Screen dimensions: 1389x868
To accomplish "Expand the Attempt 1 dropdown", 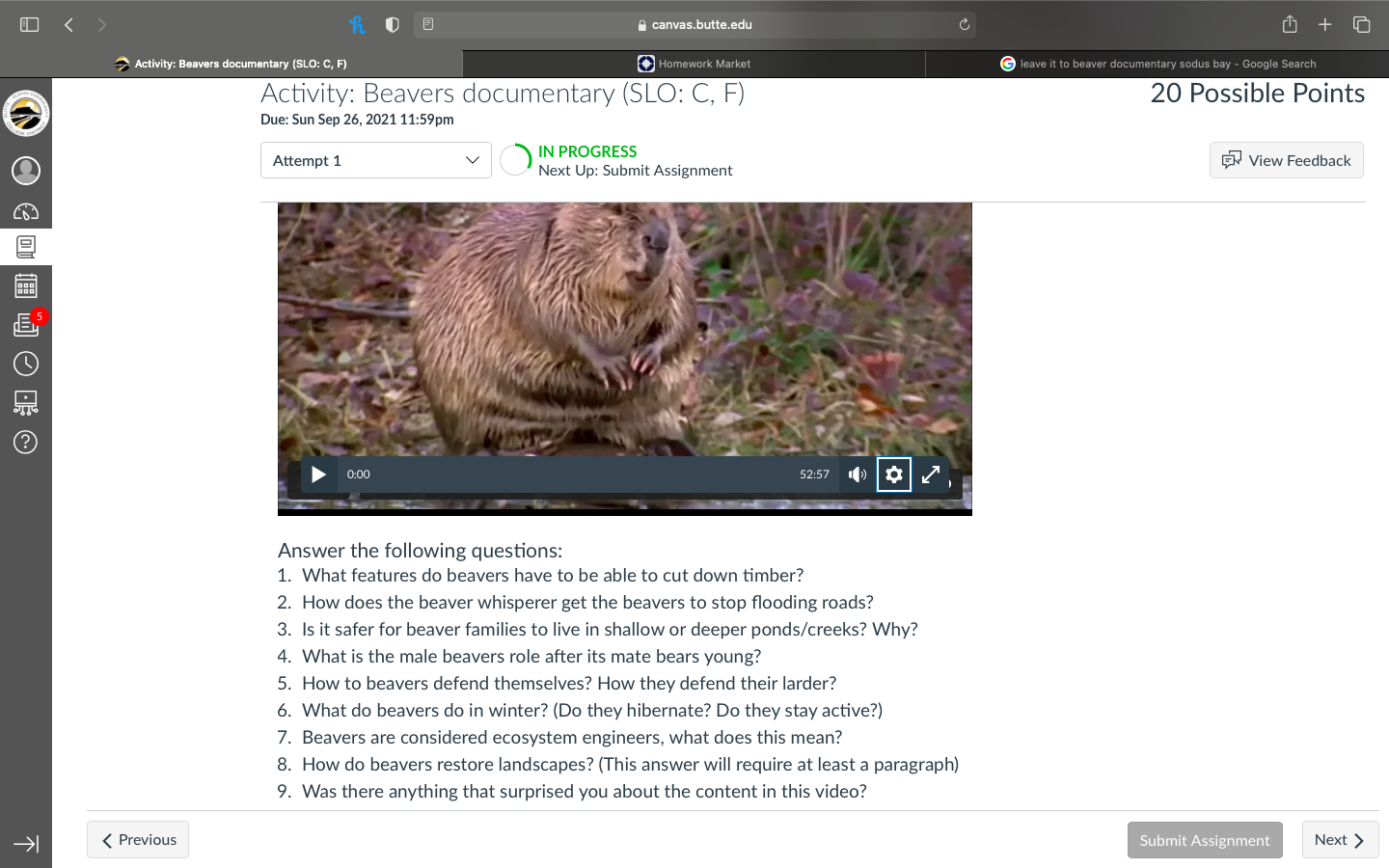I will [376, 160].
